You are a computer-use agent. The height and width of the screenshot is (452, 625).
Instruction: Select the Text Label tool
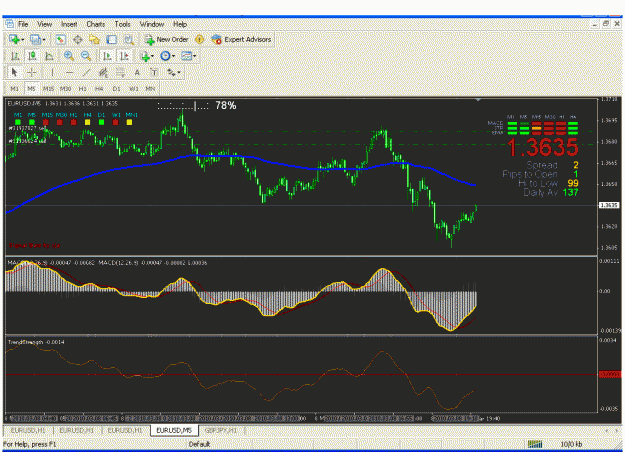coord(154,73)
